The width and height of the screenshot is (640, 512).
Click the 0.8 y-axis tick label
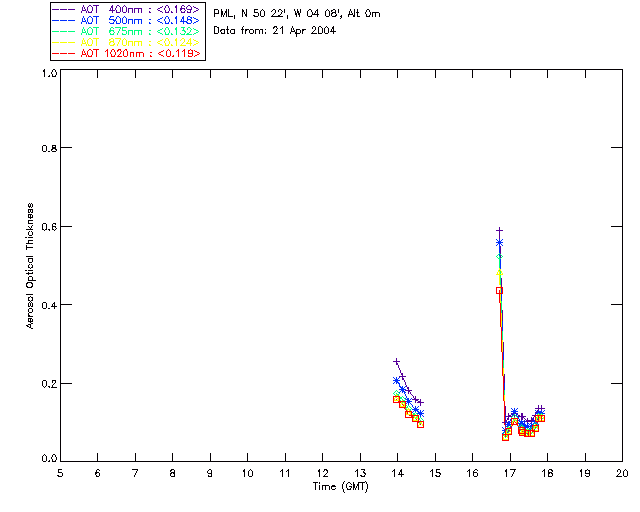49,148
